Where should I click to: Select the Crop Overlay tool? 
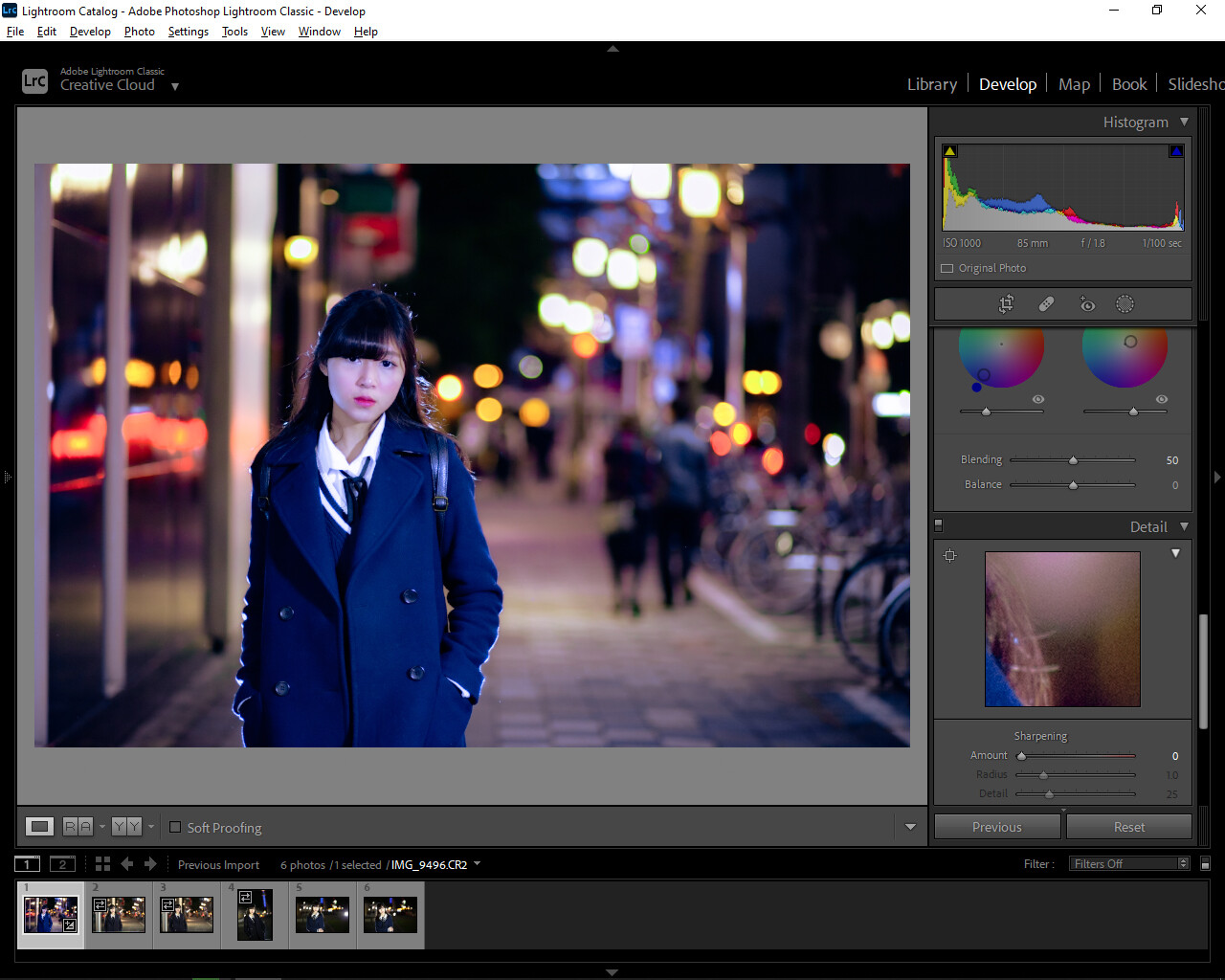pos(1006,304)
